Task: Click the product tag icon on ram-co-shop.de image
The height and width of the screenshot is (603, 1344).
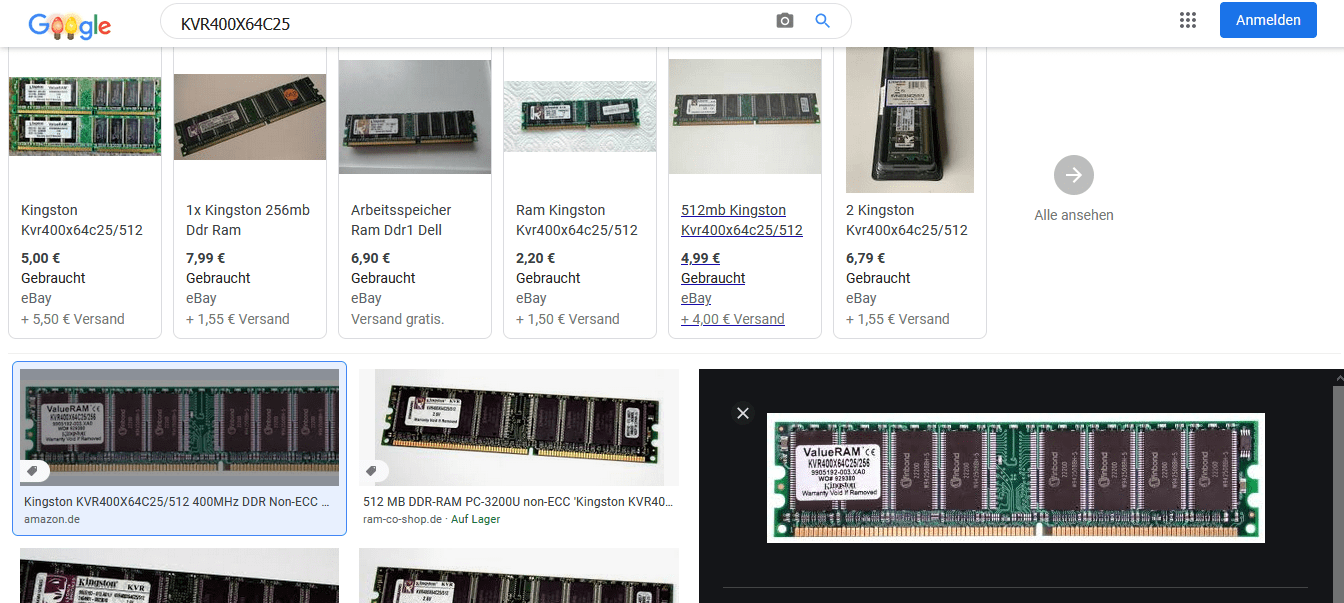Action: [373, 471]
